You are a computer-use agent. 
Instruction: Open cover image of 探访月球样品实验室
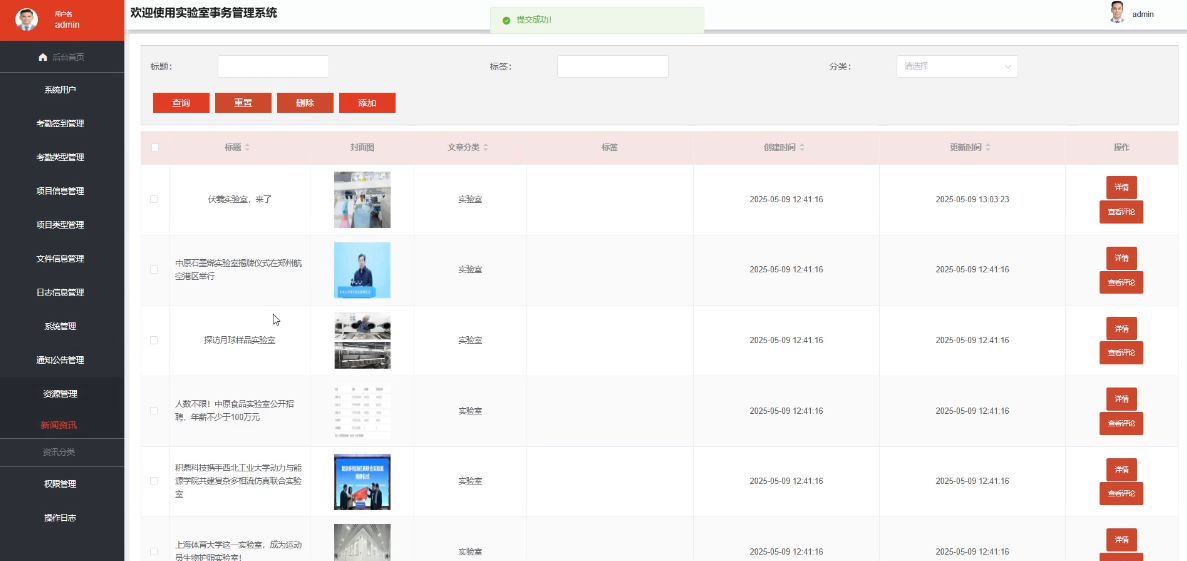click(362, 341)
